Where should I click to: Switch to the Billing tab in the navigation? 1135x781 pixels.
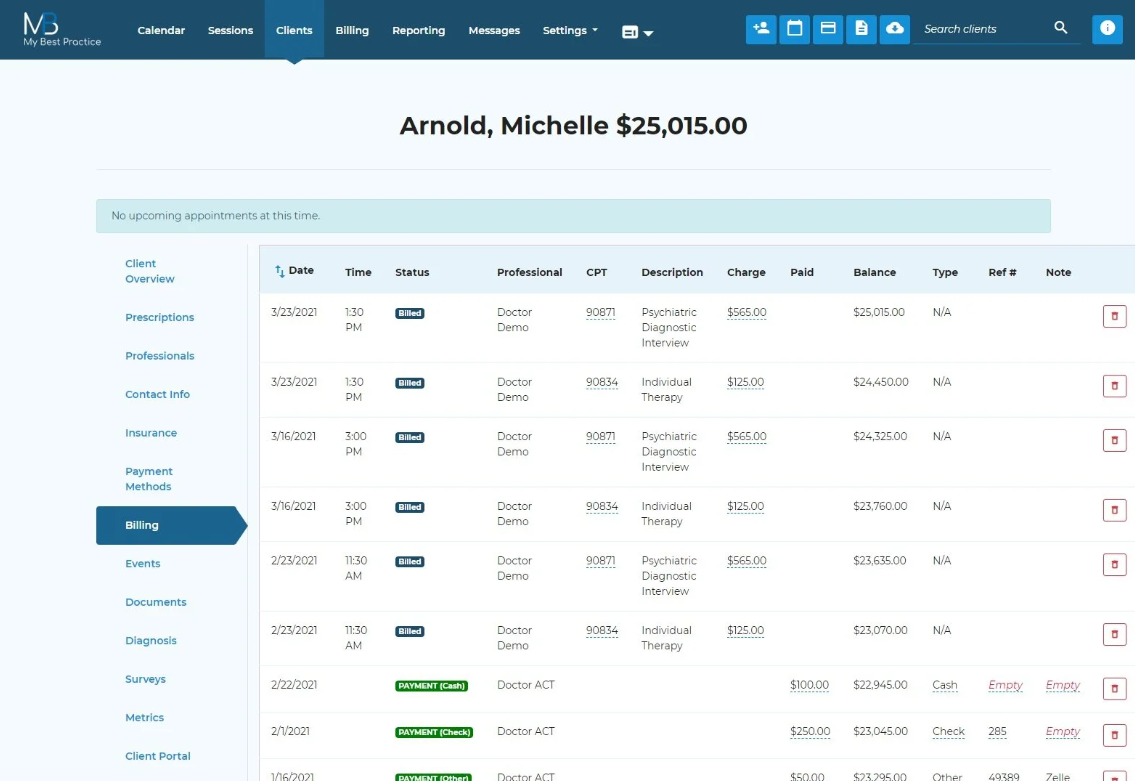tap(352, 30)
